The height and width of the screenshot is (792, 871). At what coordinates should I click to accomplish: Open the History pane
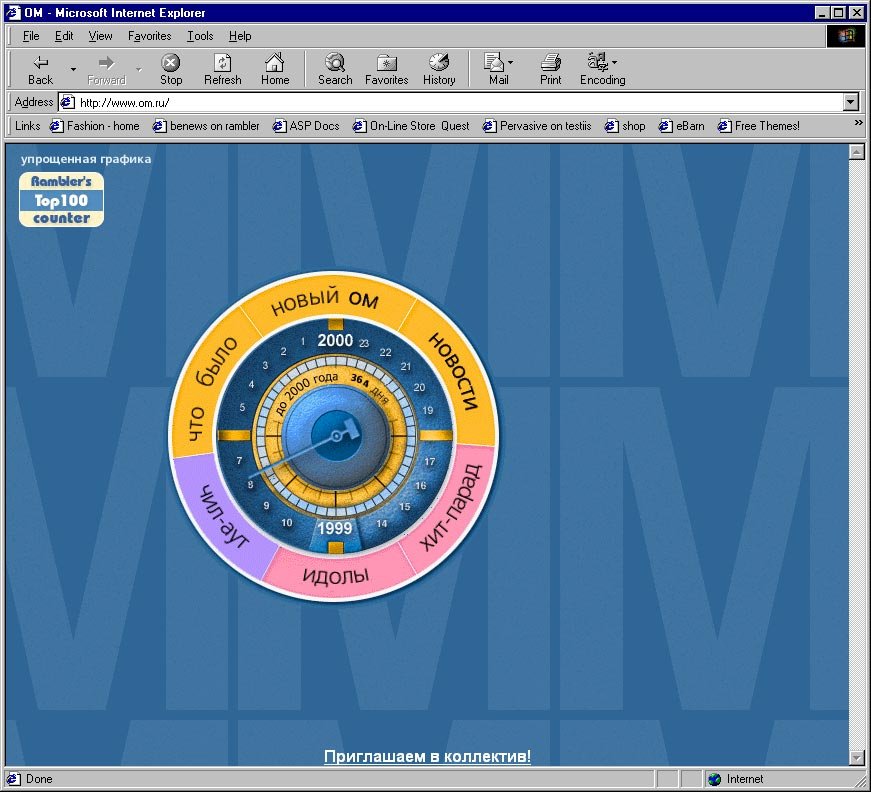click(x=439, y=69)
